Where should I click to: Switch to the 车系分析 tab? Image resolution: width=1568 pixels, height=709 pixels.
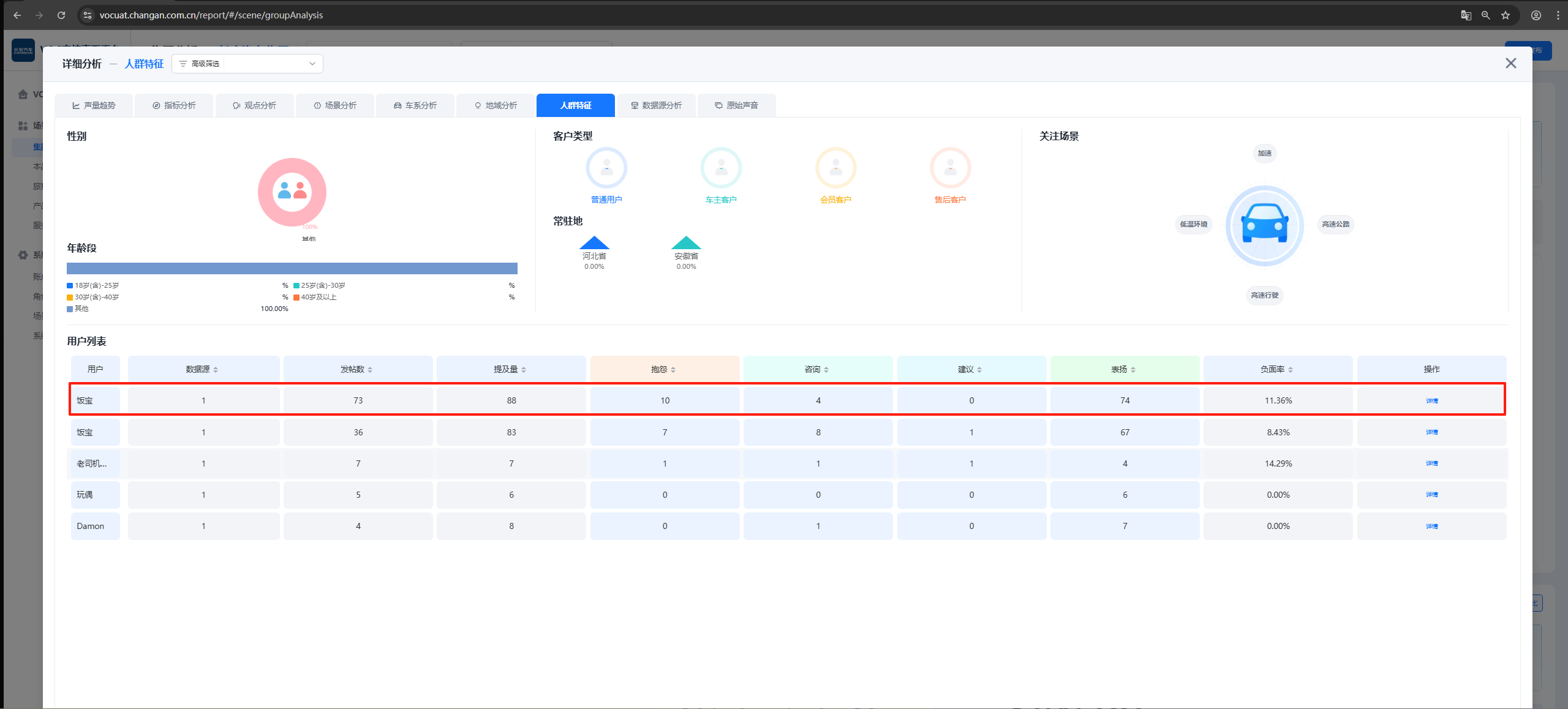coord(415,105)
